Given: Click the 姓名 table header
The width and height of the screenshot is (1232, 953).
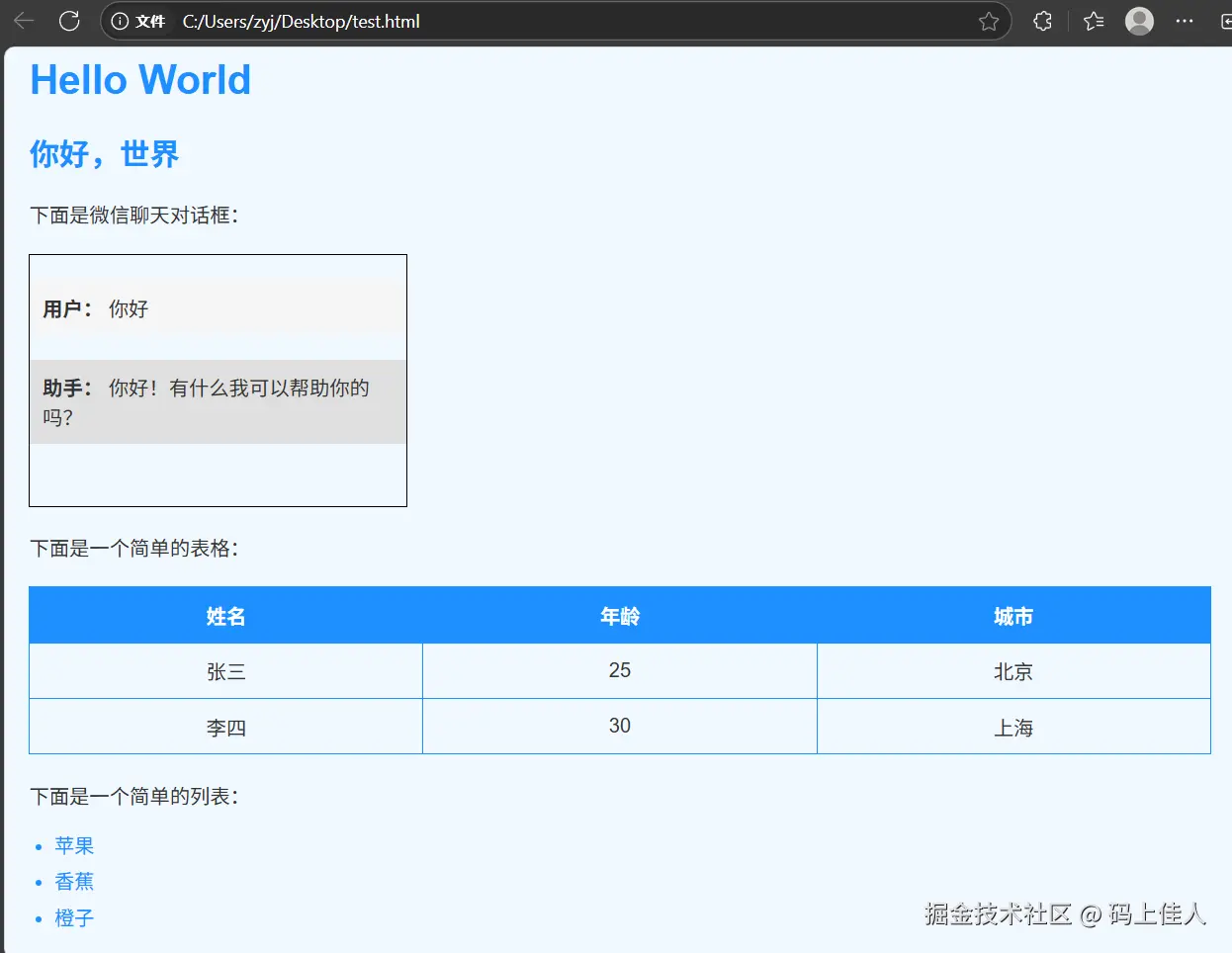Looking at the screenshot, I should click(x=225, y=616).
